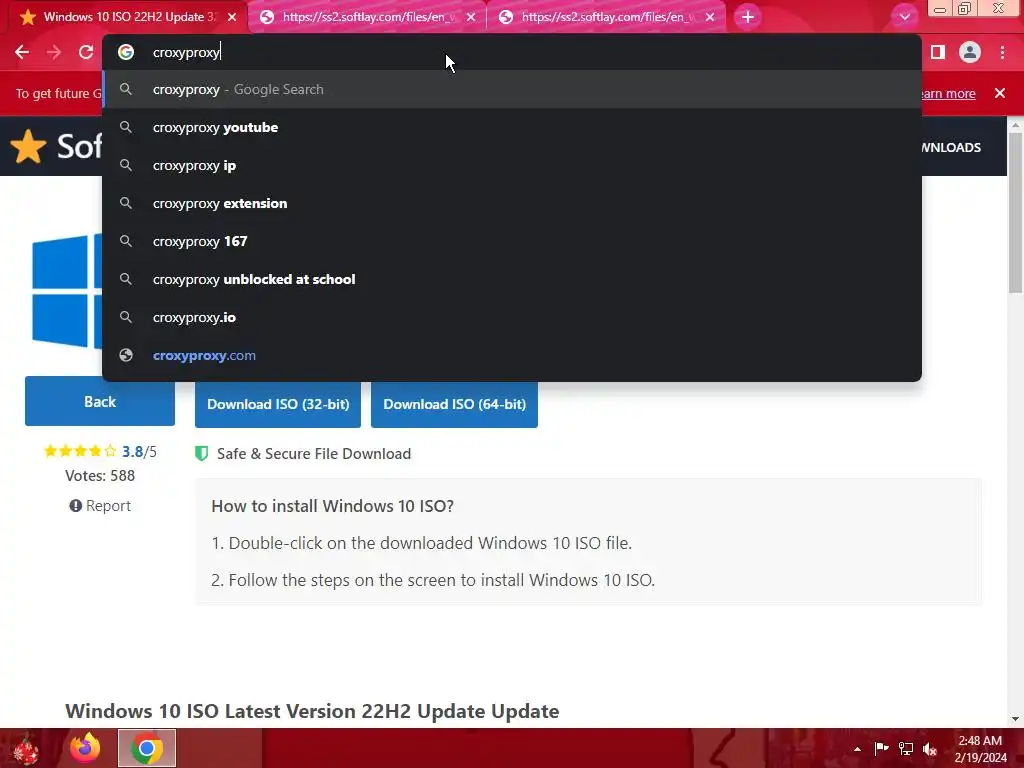Open the croxyproxy.com URL suggestion
The height and width of the screenshot is (768, 1024).
coord(511,355)
